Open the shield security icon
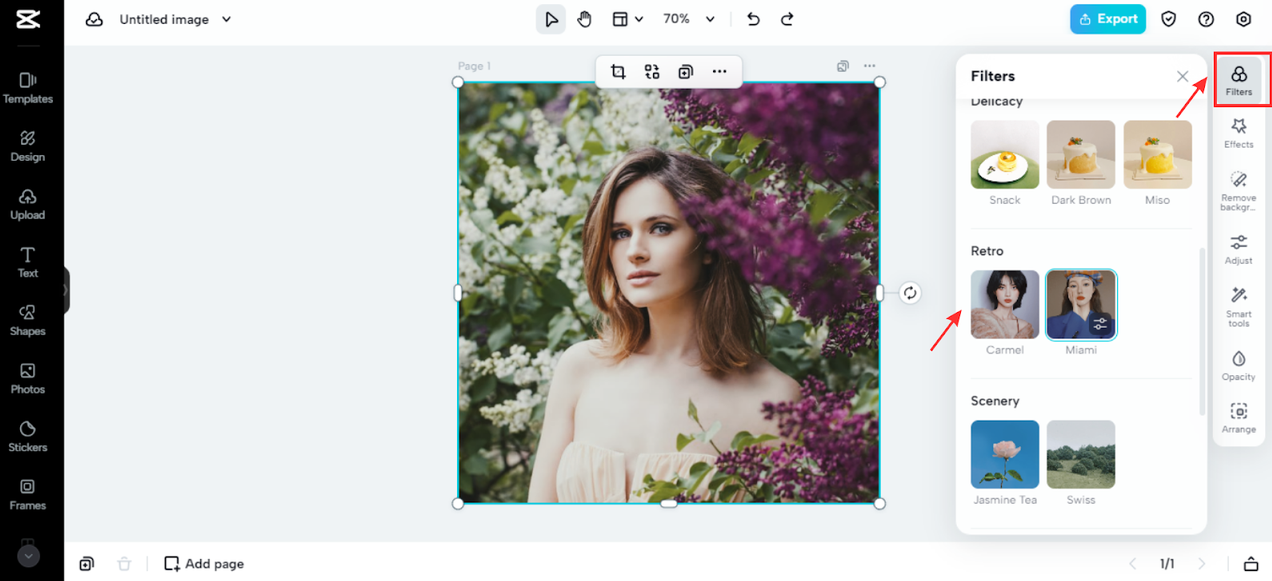The width and height of the screenshot is (1272, 581). click(1168, 19)
